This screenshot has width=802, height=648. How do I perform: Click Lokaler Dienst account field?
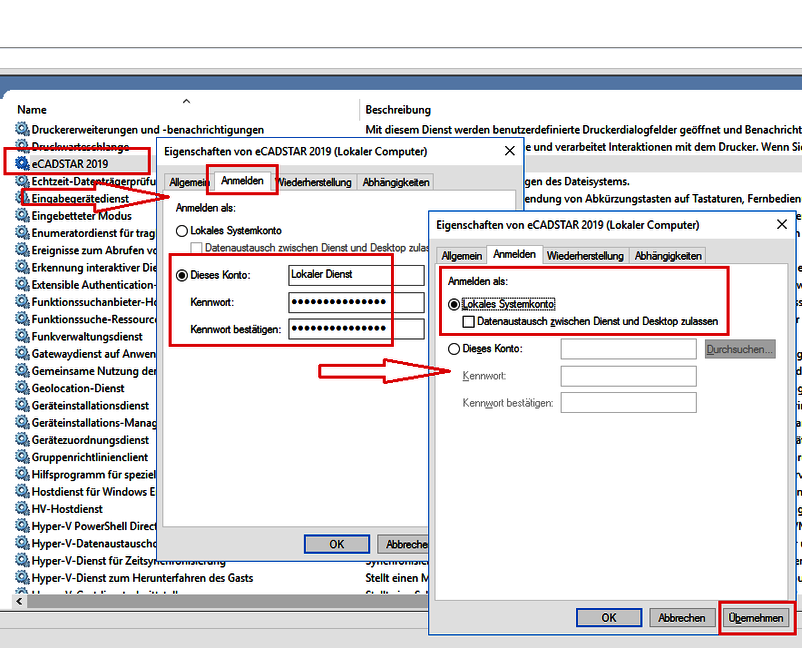[357, 275]
